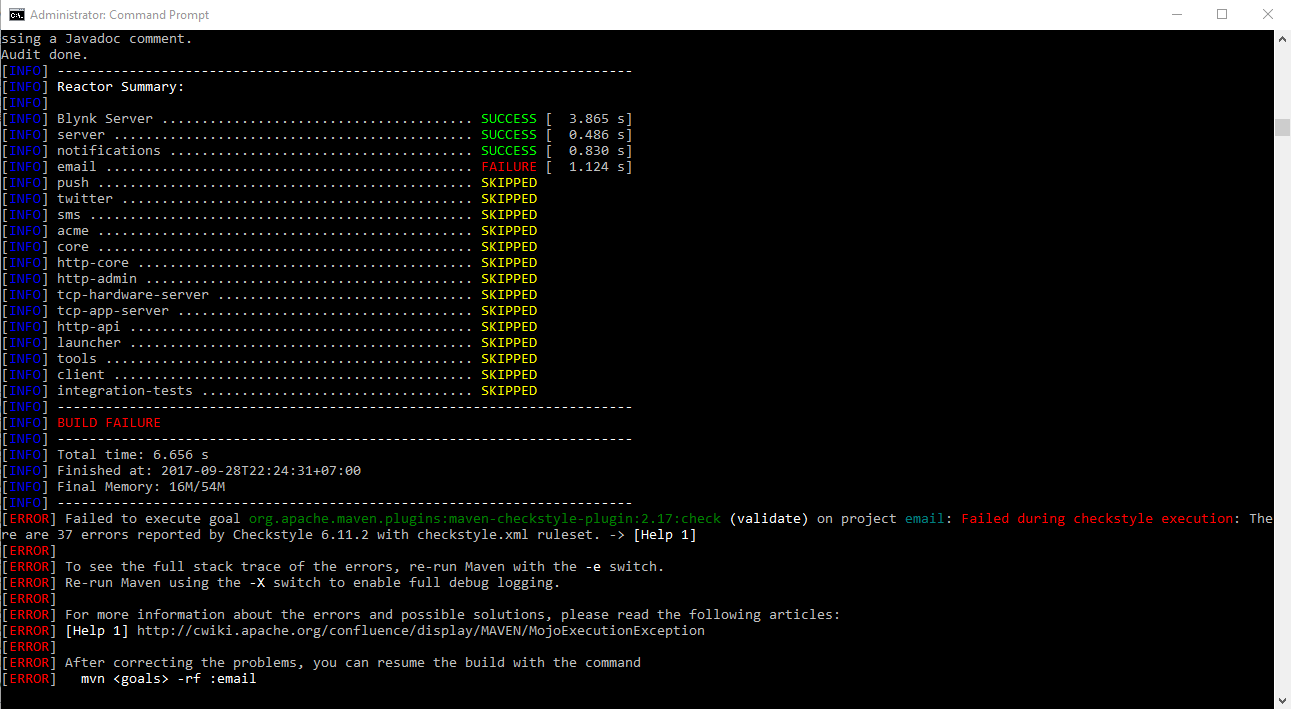
Task: Click the 'Blynk Server' module row
Action: pos(317,119)
